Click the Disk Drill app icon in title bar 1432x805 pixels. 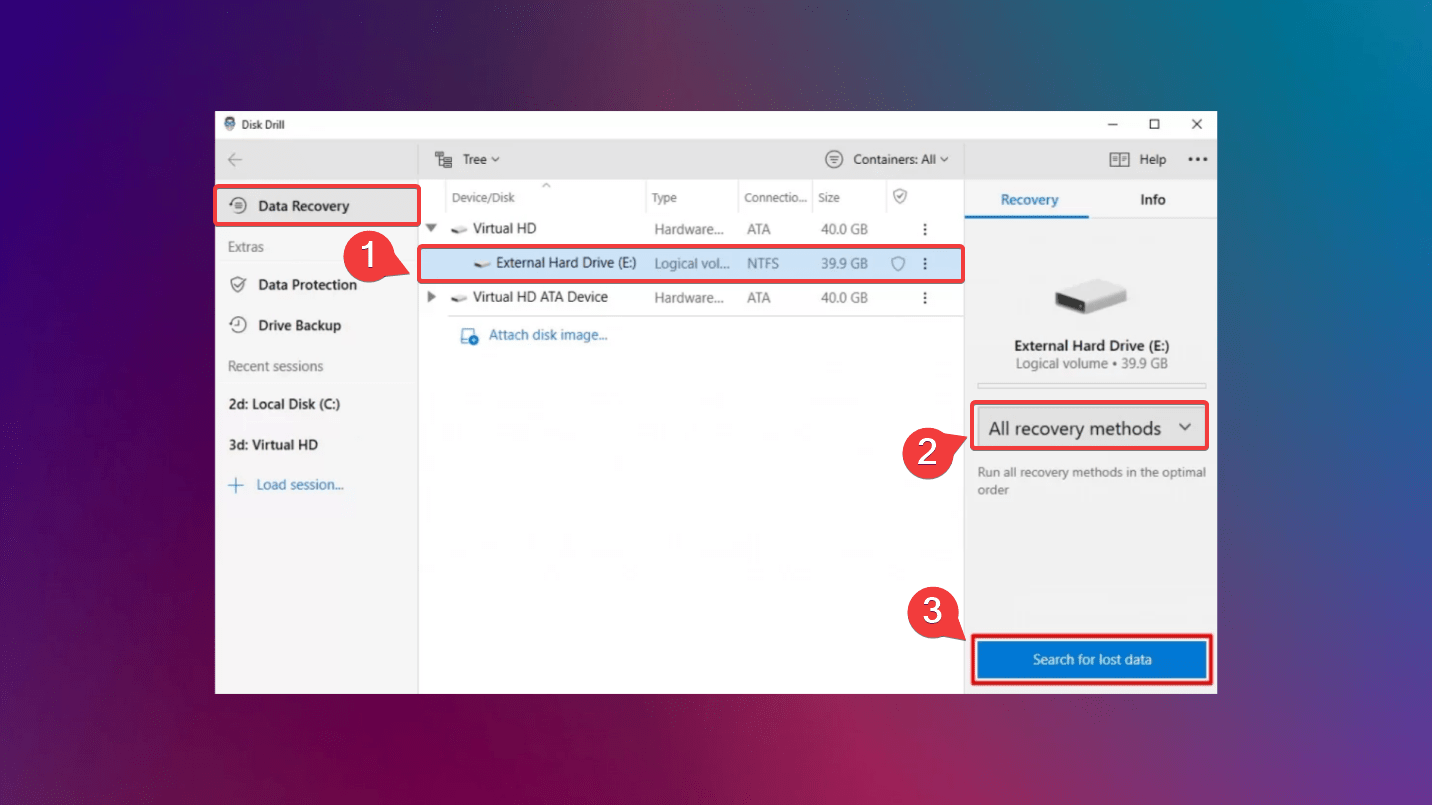pyautogui.click(x=229, y=124)
